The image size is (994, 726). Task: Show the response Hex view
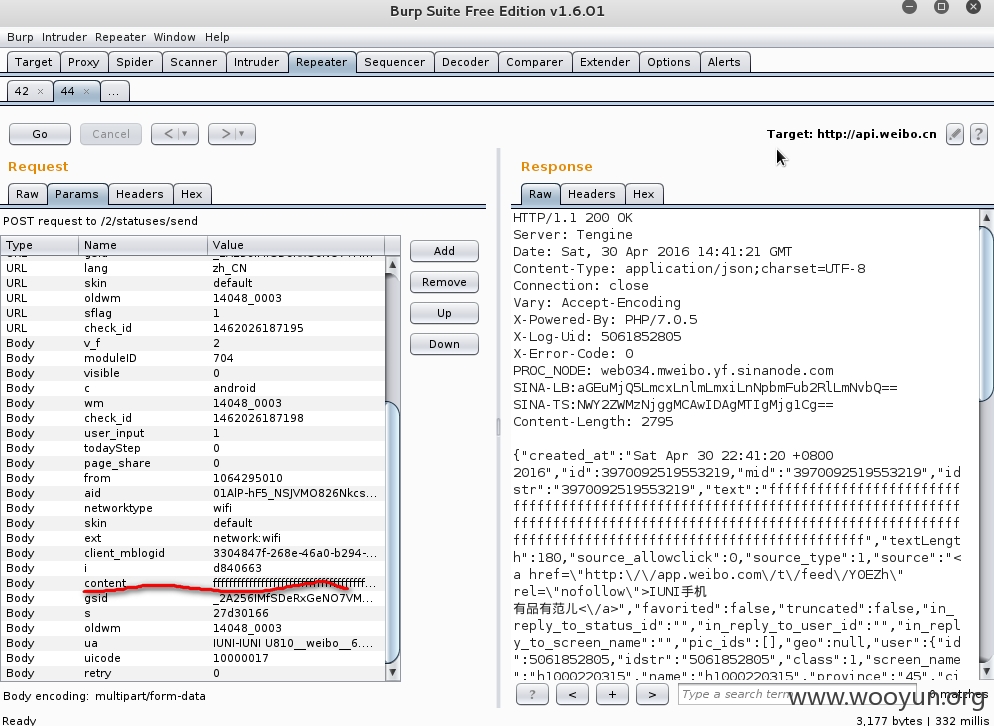click(x=643, y=194)
